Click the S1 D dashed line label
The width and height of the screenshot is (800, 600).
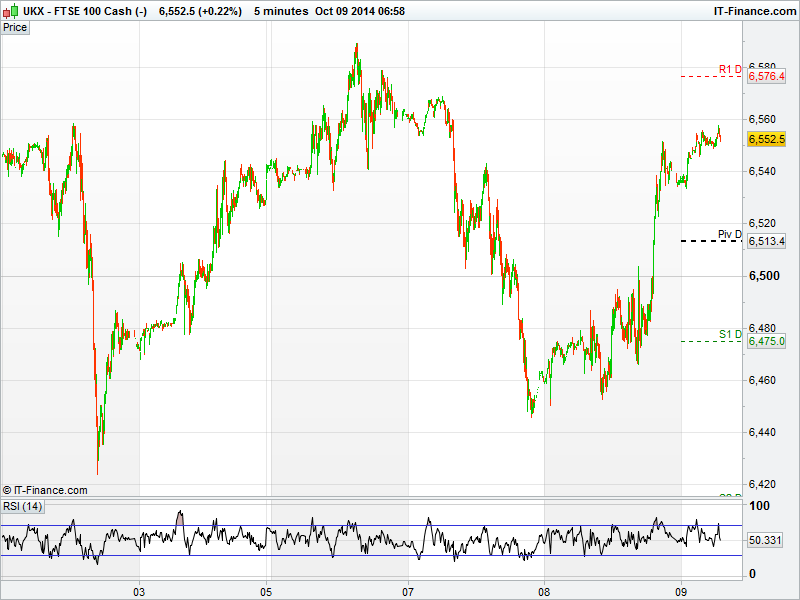[730, 334]
